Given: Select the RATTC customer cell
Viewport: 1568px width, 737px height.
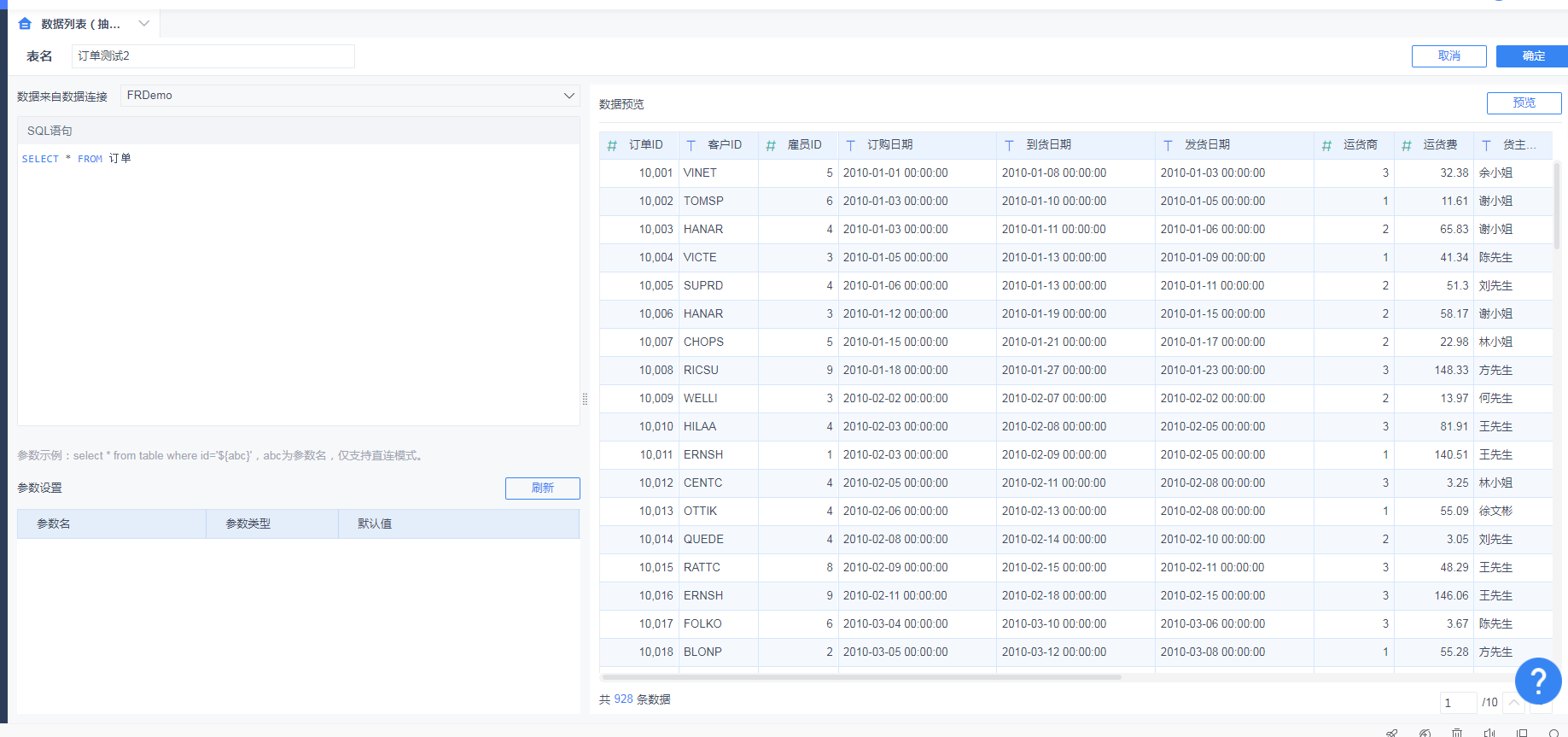Looking at the screenshot, I should point(718,568).
